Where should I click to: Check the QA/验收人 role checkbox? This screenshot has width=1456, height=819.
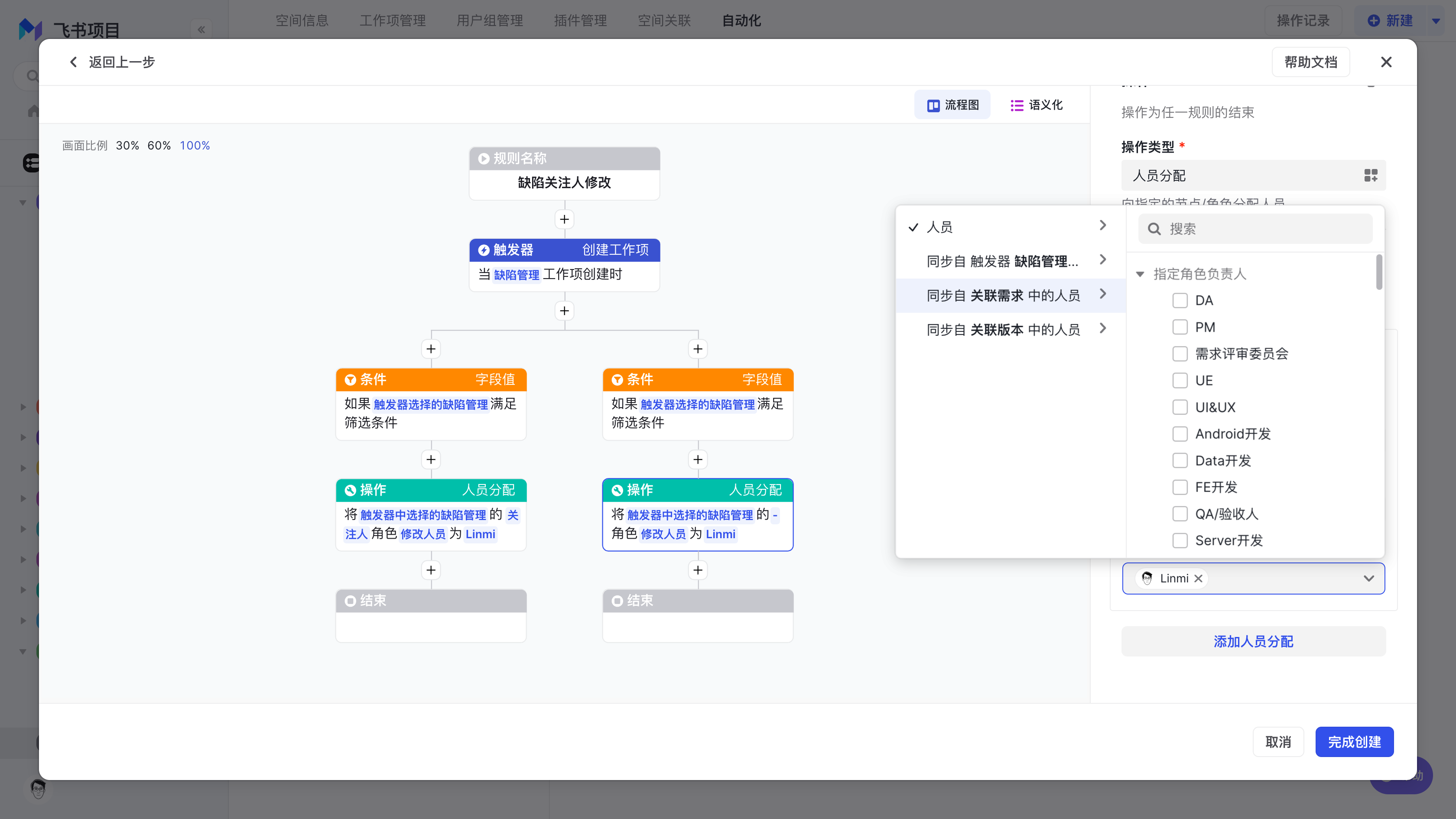click(x=1180, y=514)
